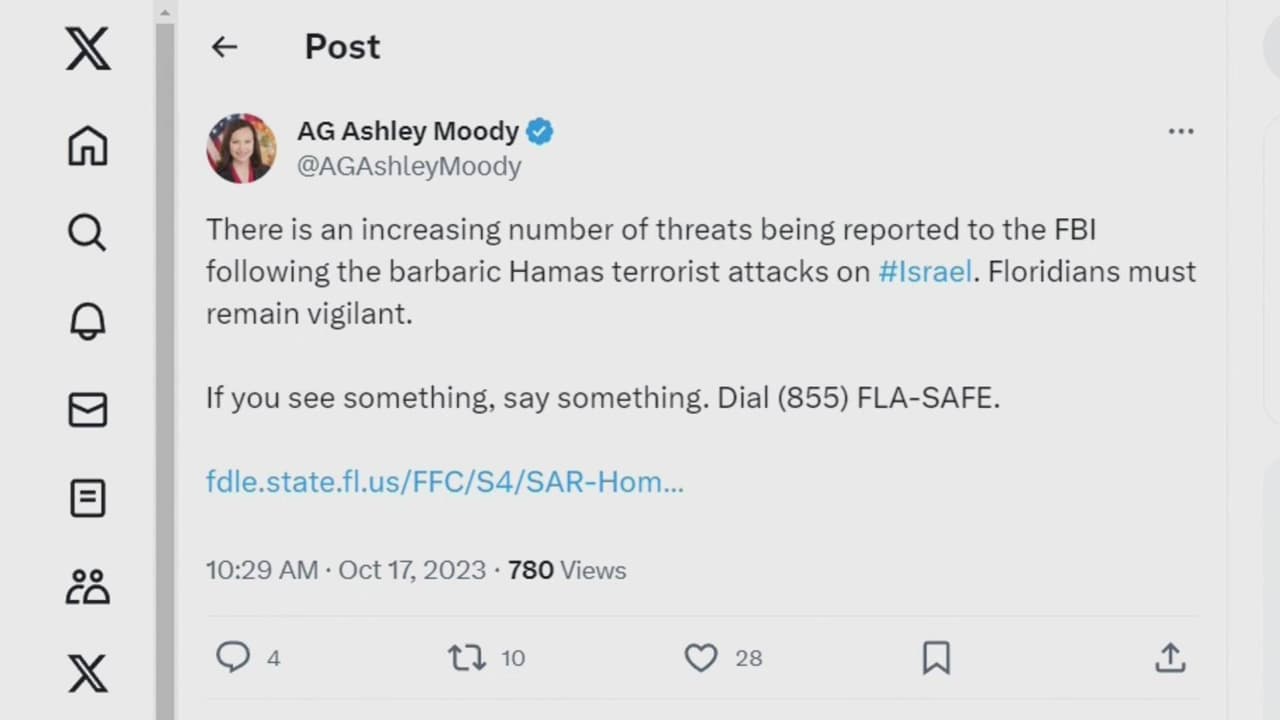Screen dimensions: 1280x720
Task: Bookmark this post
Action: pos(936,658)
